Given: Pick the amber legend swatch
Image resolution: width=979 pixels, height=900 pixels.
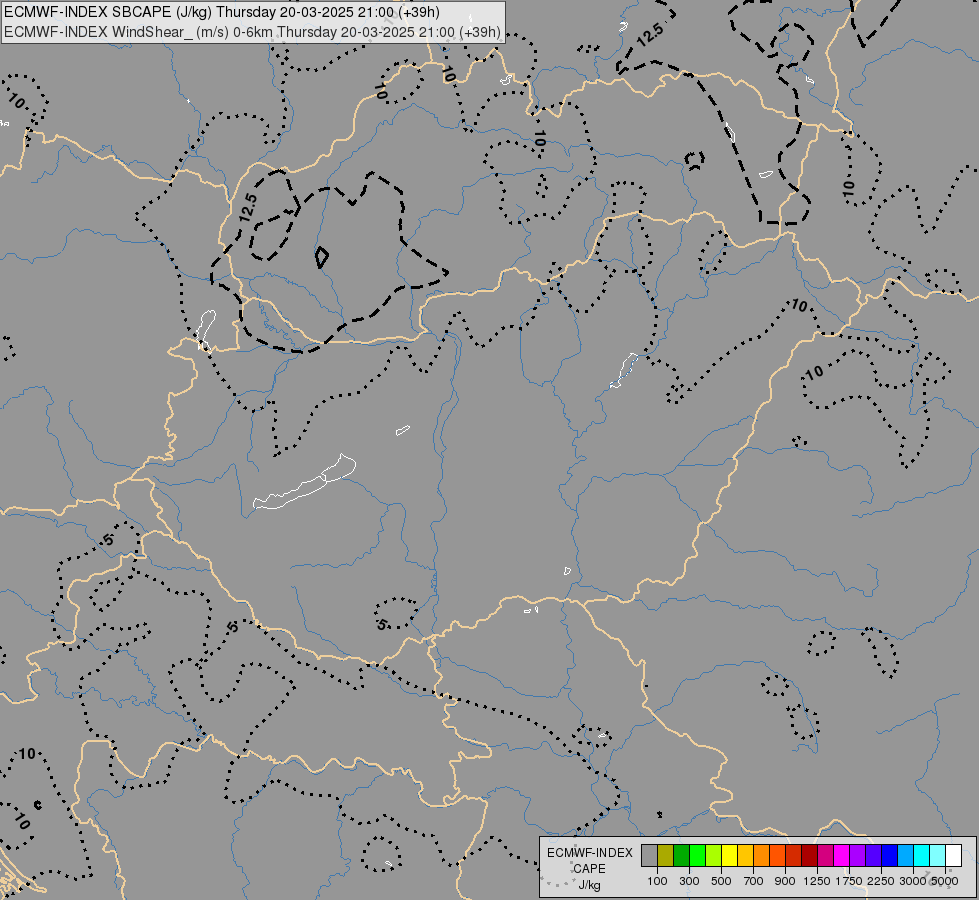Looking at the screenshot, I should pos(745,855).
